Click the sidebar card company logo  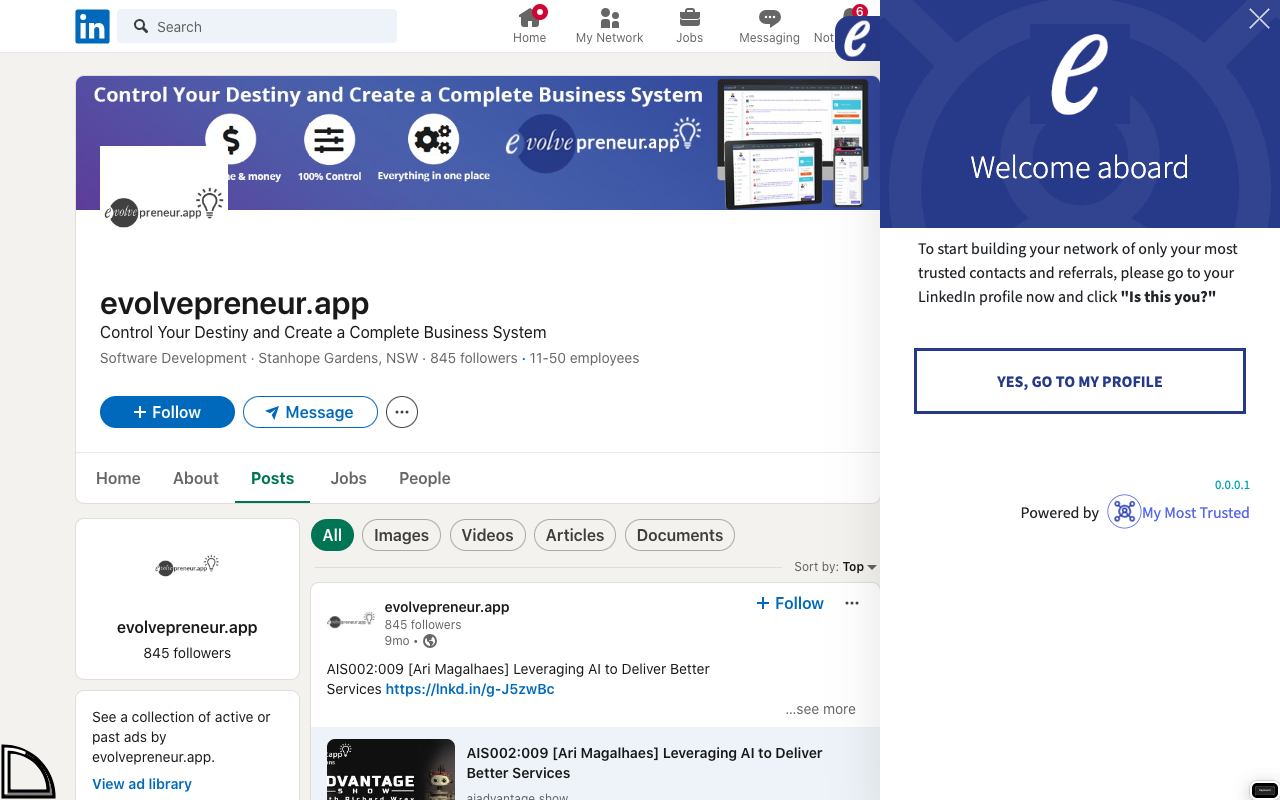pyautogui.click(x=187, y=566)
